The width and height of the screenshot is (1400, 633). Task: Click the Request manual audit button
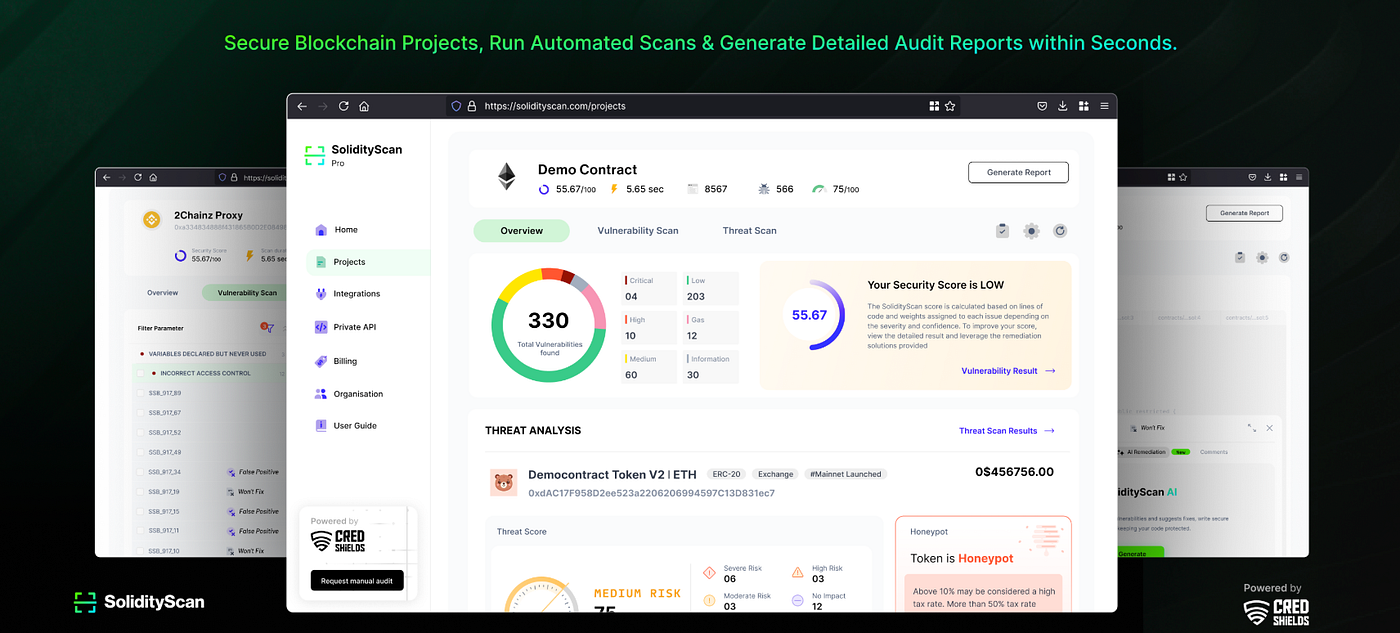(357, 580)
